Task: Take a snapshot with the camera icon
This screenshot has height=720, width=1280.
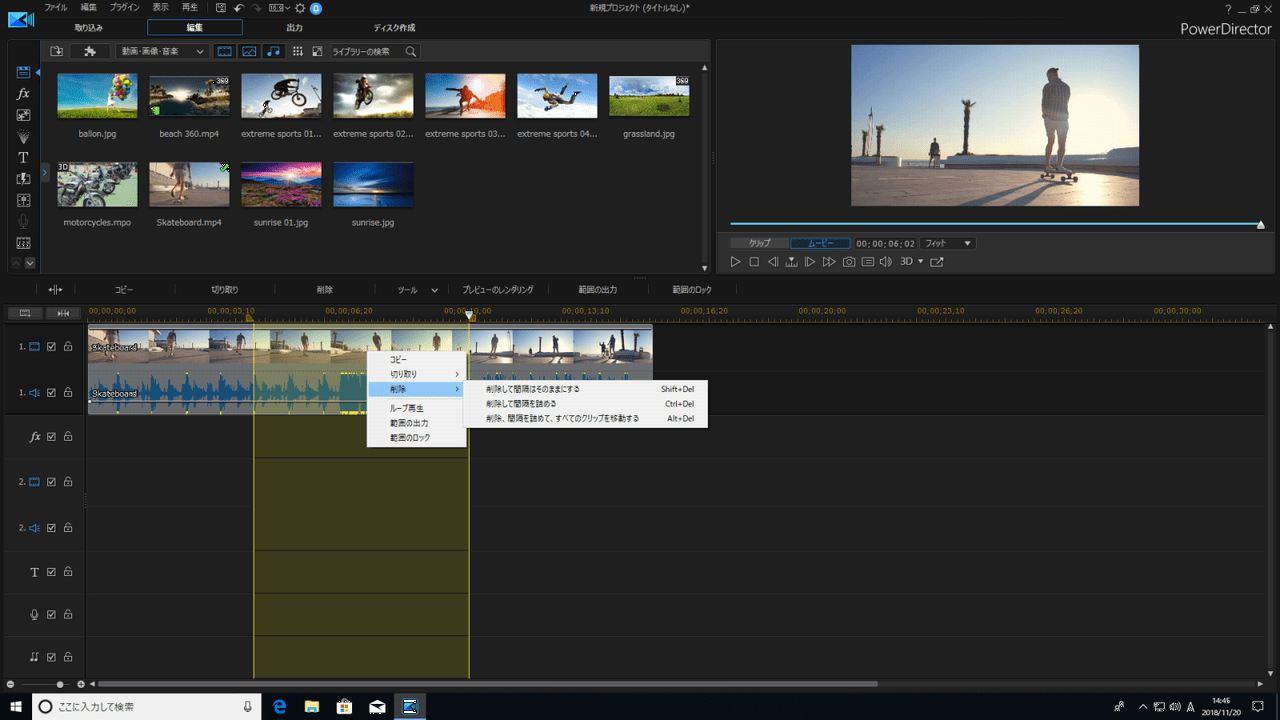Action: 848,262
